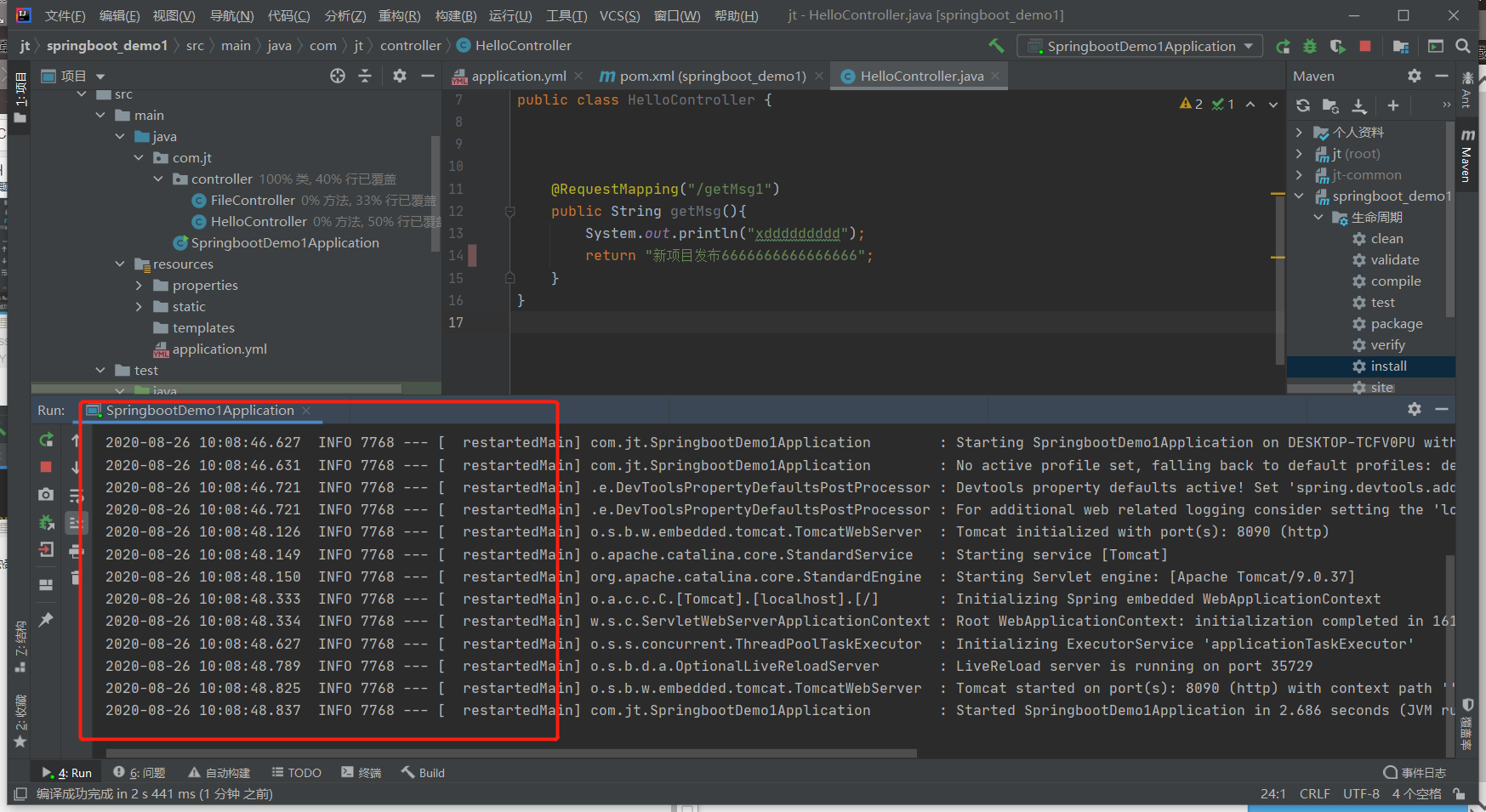
Task: Open the TODO tool window
Action: tap(296, 772)
